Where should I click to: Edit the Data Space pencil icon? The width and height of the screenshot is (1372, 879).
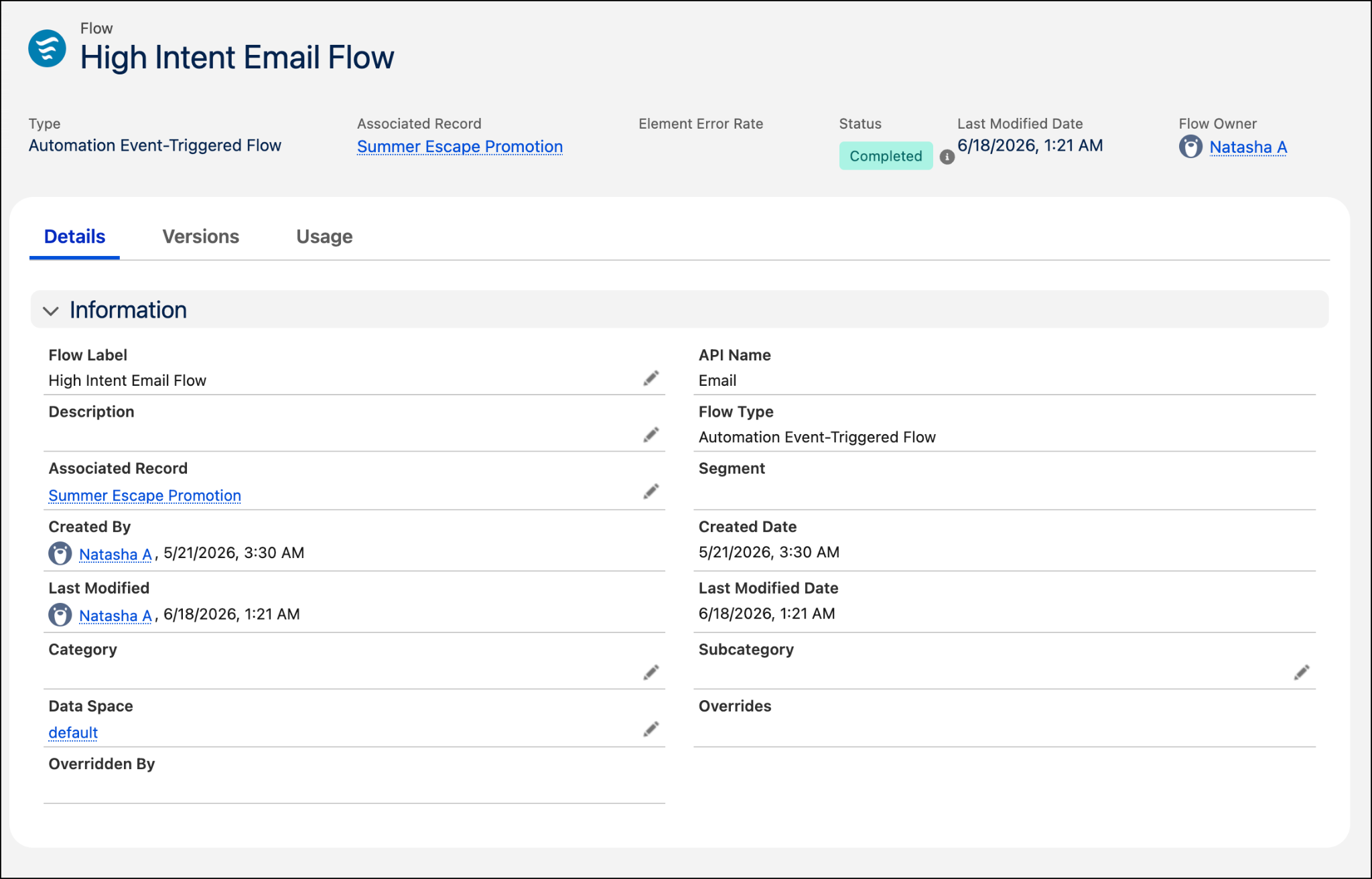click(x=651, y=729)
